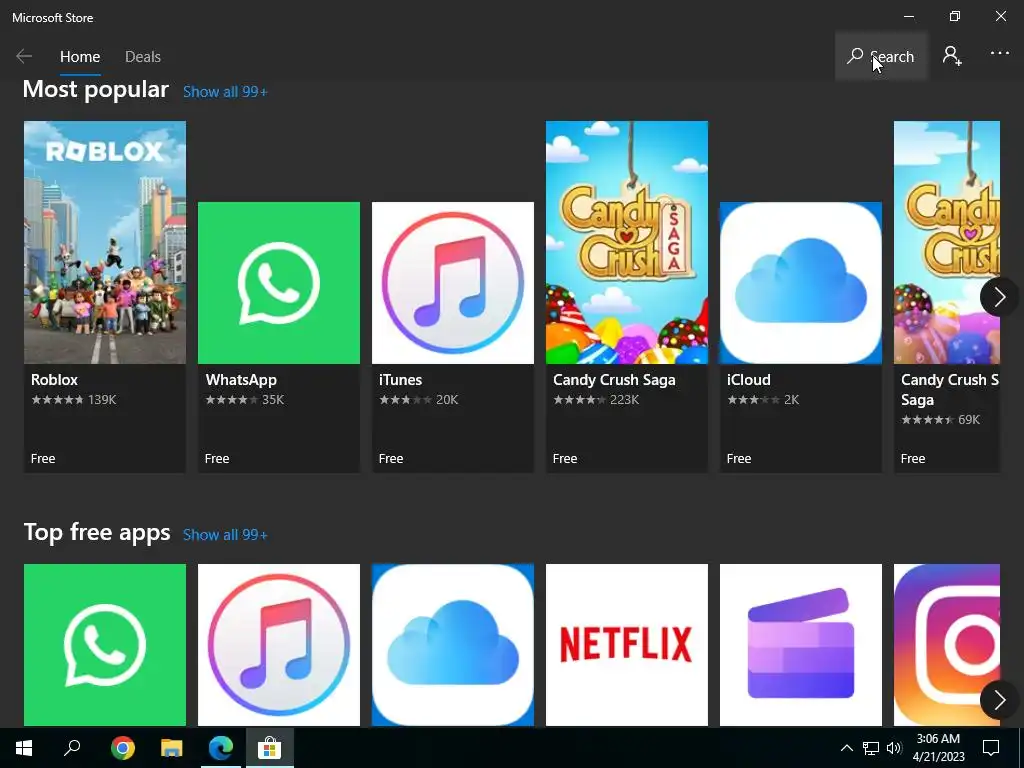Open the iCloud icon in Most popular

pyautogui.click(x=801, y=283)
